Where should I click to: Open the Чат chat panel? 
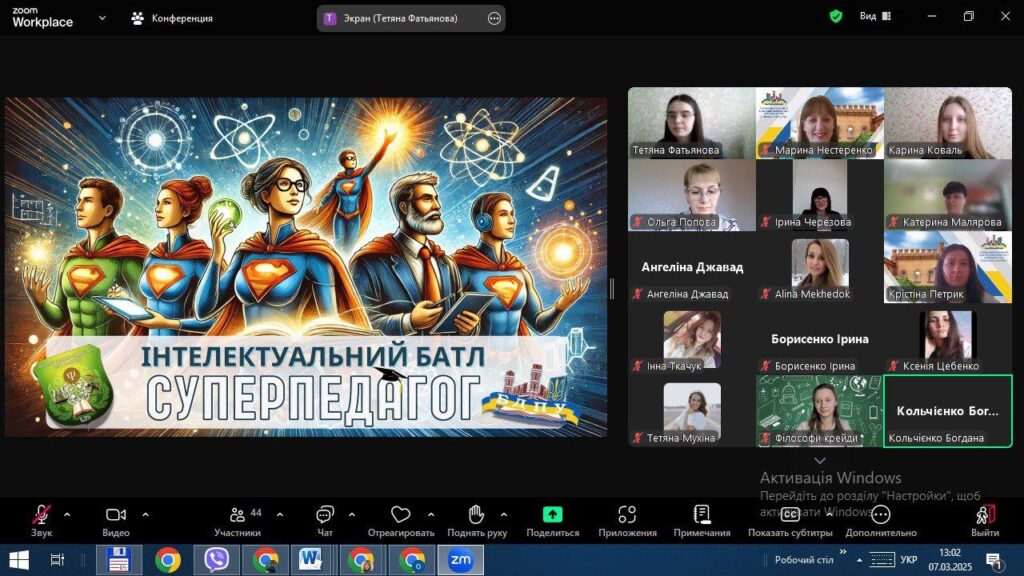click(x=325, y=521)
